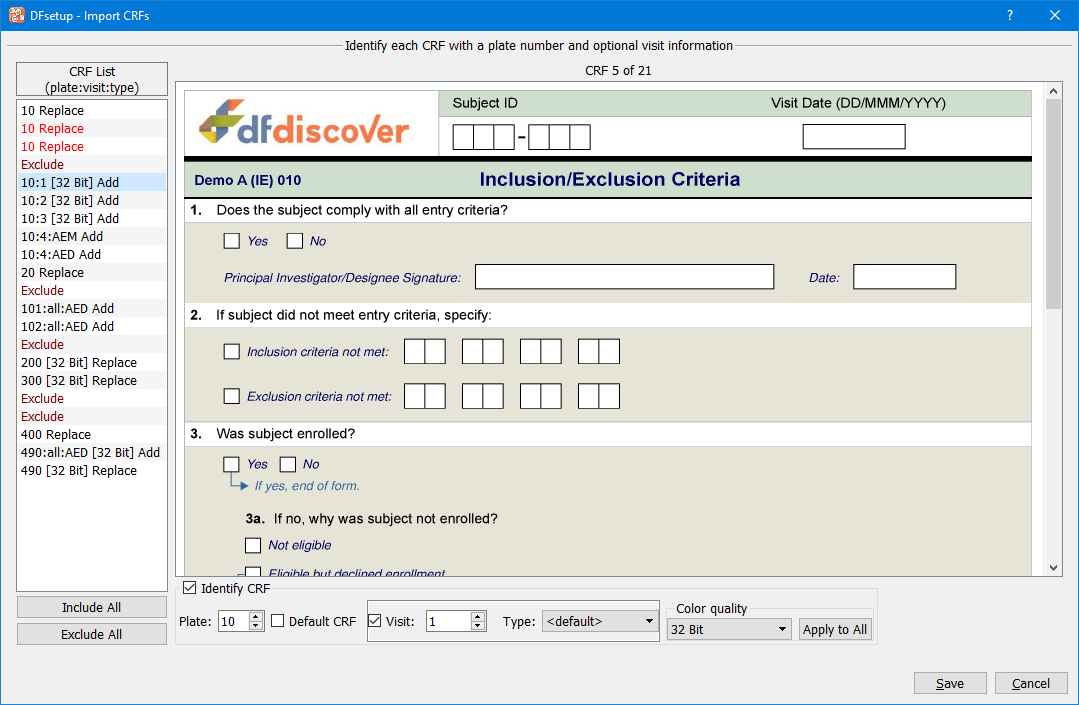Select '490:all:AED [32 Bit] Add' entry
Image resolution: width=1079 pixels, height=705 pixels.
90,453
